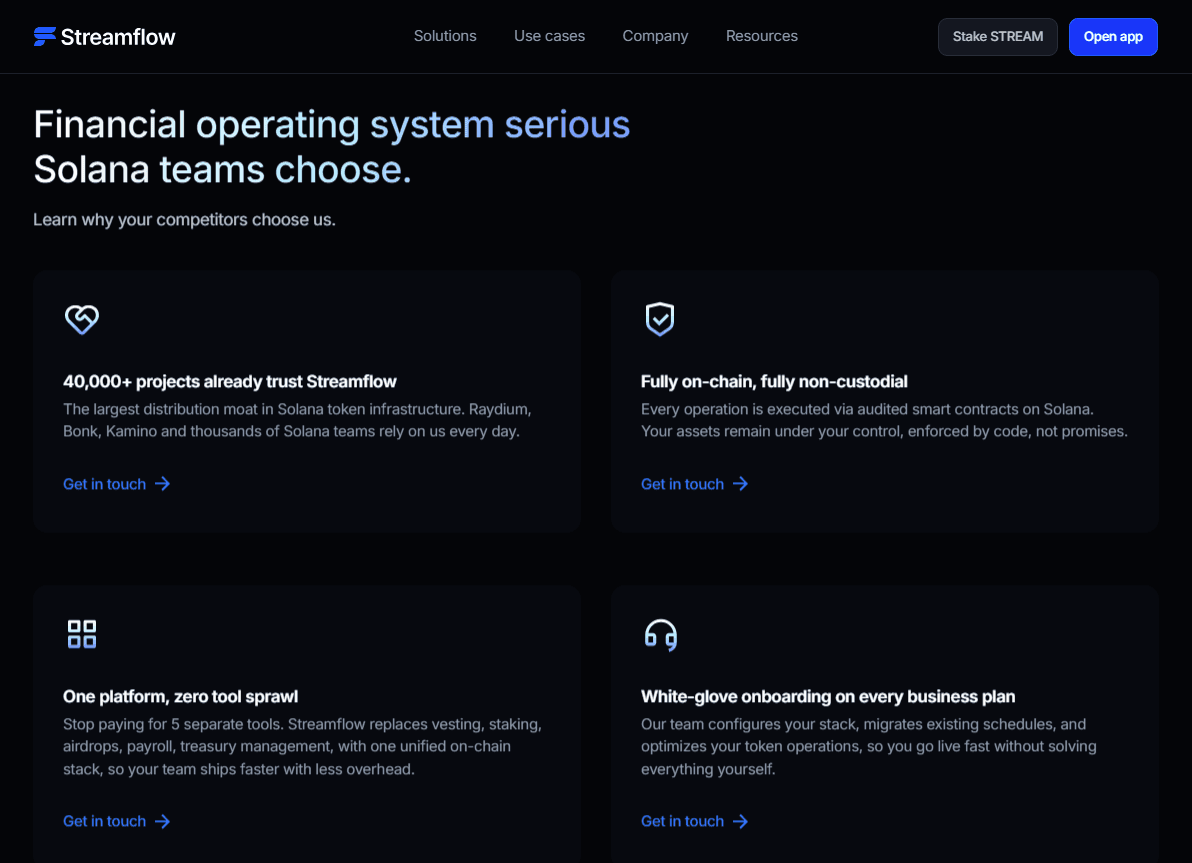Screen dimensions: 1192x863
Task: Get in touch under White-glove onboarding card
Action: (694, 821)
